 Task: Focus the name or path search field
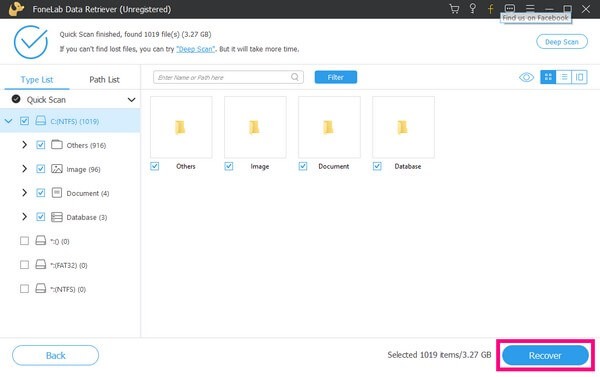pyautogui.click(x=228, y=77)
